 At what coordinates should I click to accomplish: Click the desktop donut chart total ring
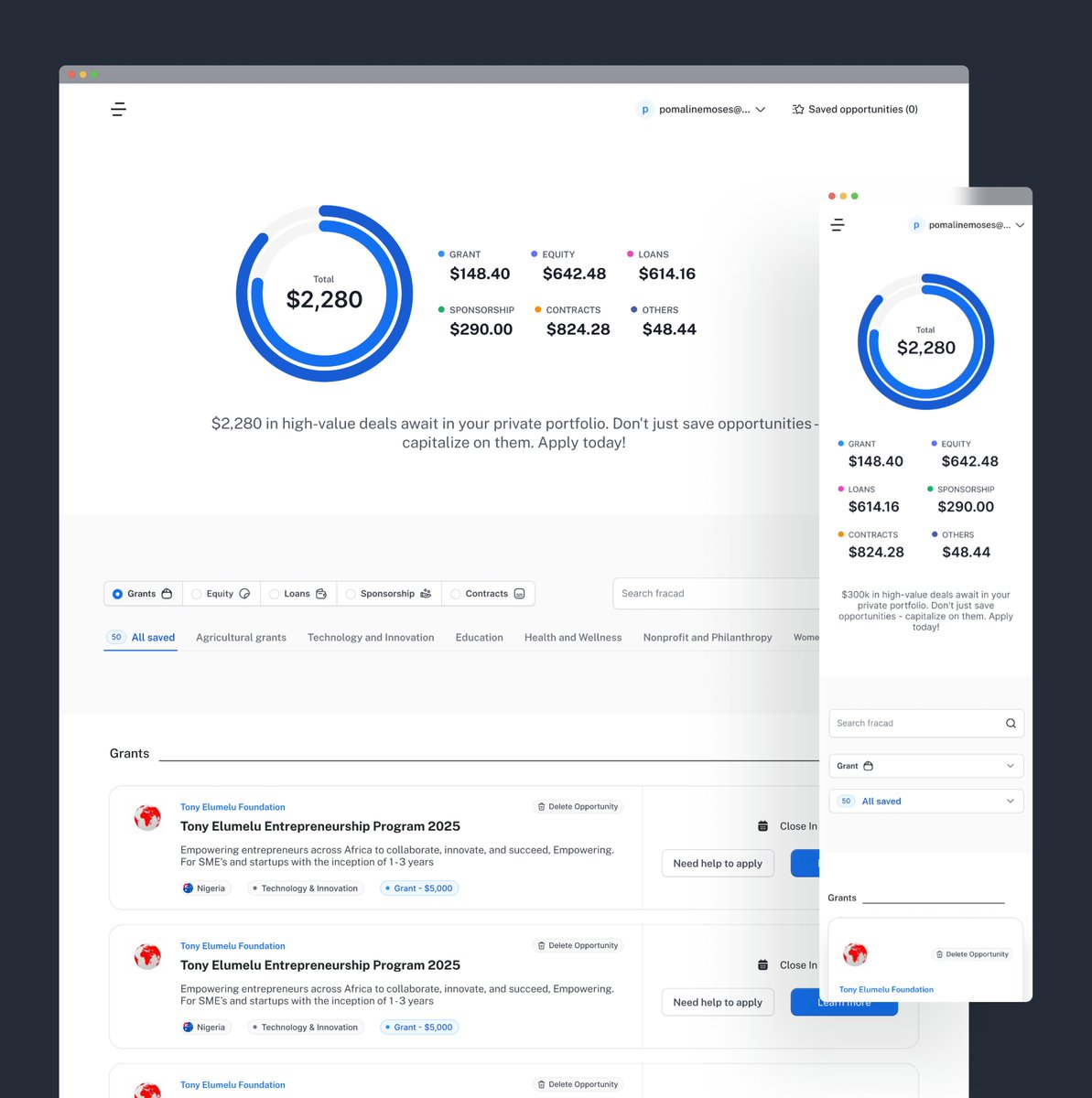[x=324, y=294]
